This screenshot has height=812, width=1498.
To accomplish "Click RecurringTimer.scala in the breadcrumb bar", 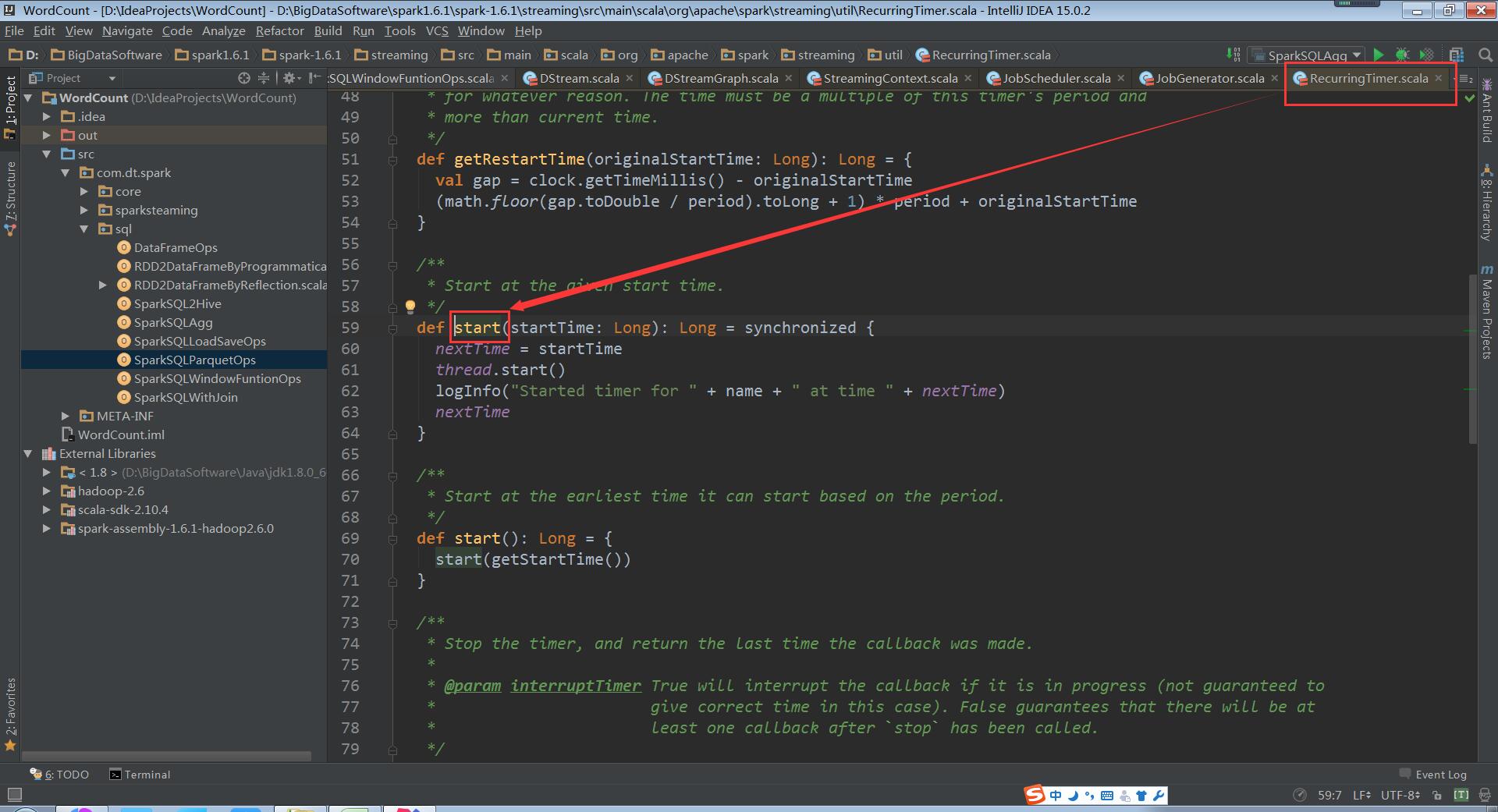I will tap(983, 55).
